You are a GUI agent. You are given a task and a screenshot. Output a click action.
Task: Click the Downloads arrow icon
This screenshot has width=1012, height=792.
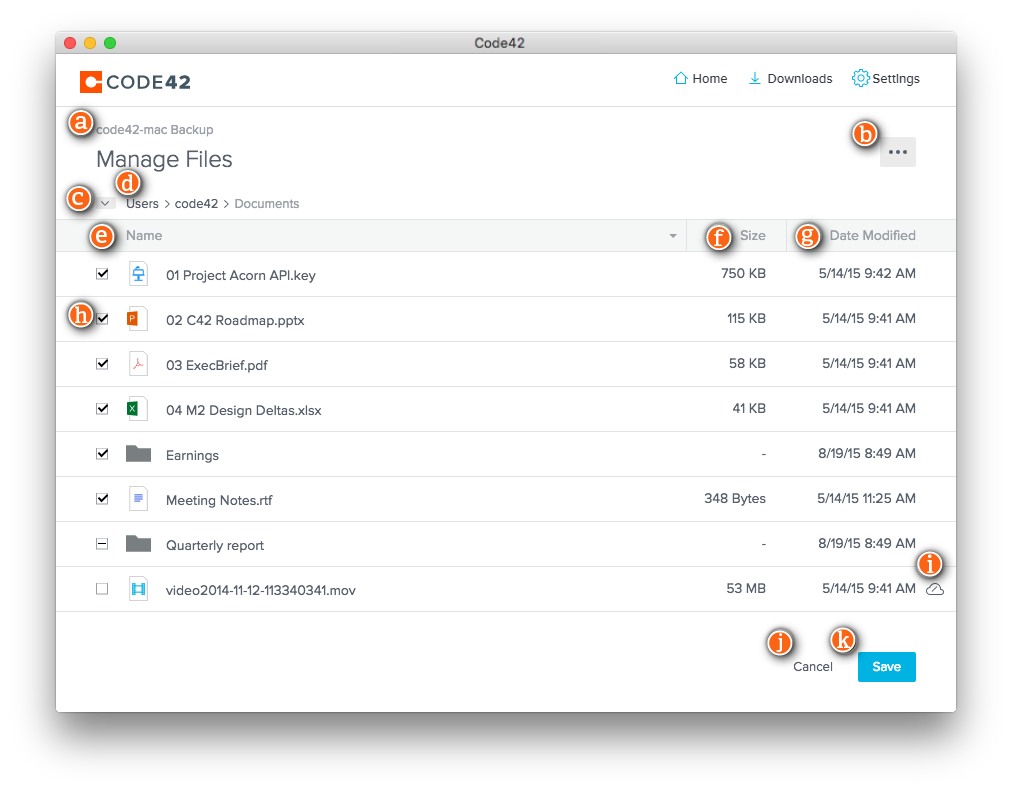pyautogui.click(x=754, y=78)
